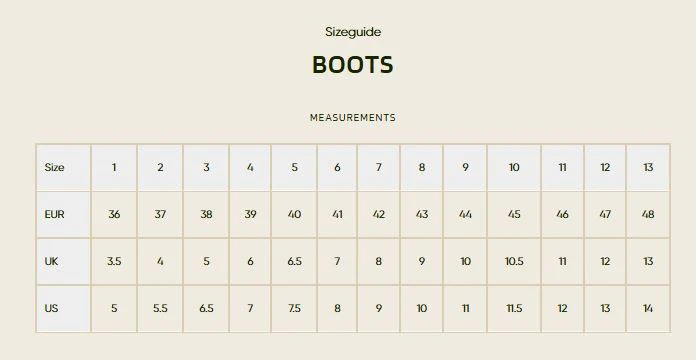This screenshot has height=360, width=696.
Task: Pick US cell "11.5"
Action: (x=514, y=309)
